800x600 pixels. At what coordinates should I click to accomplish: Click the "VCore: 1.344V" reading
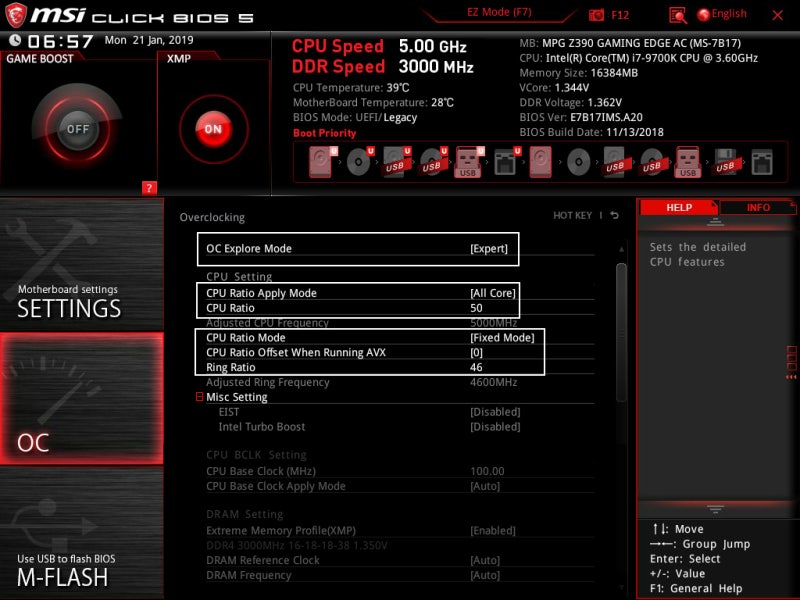point(554,88)
